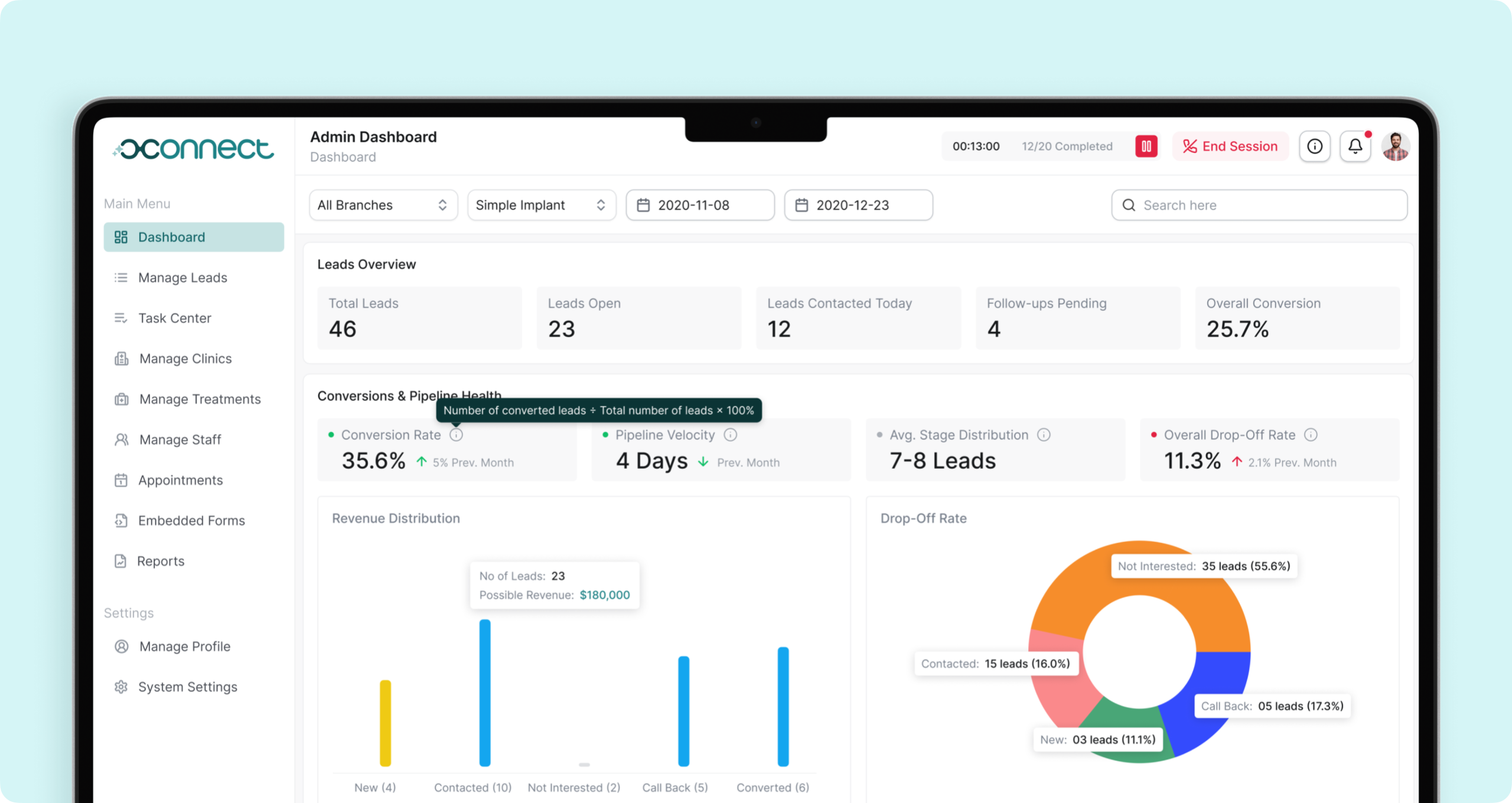This screenshot has height=803, width=1512.
Task: Open the All Branches dropdown
Action: tap(383, 205)
